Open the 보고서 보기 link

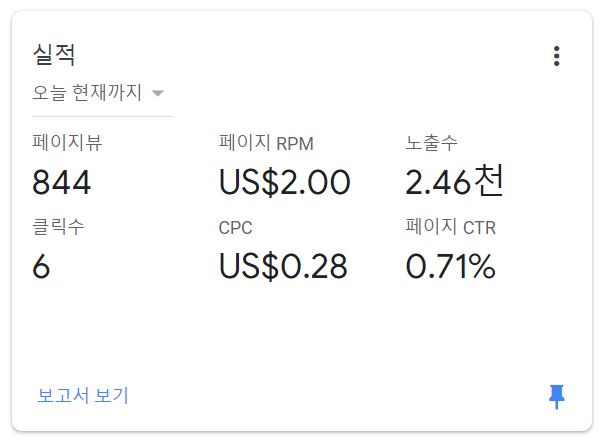(x=82, y=395)
